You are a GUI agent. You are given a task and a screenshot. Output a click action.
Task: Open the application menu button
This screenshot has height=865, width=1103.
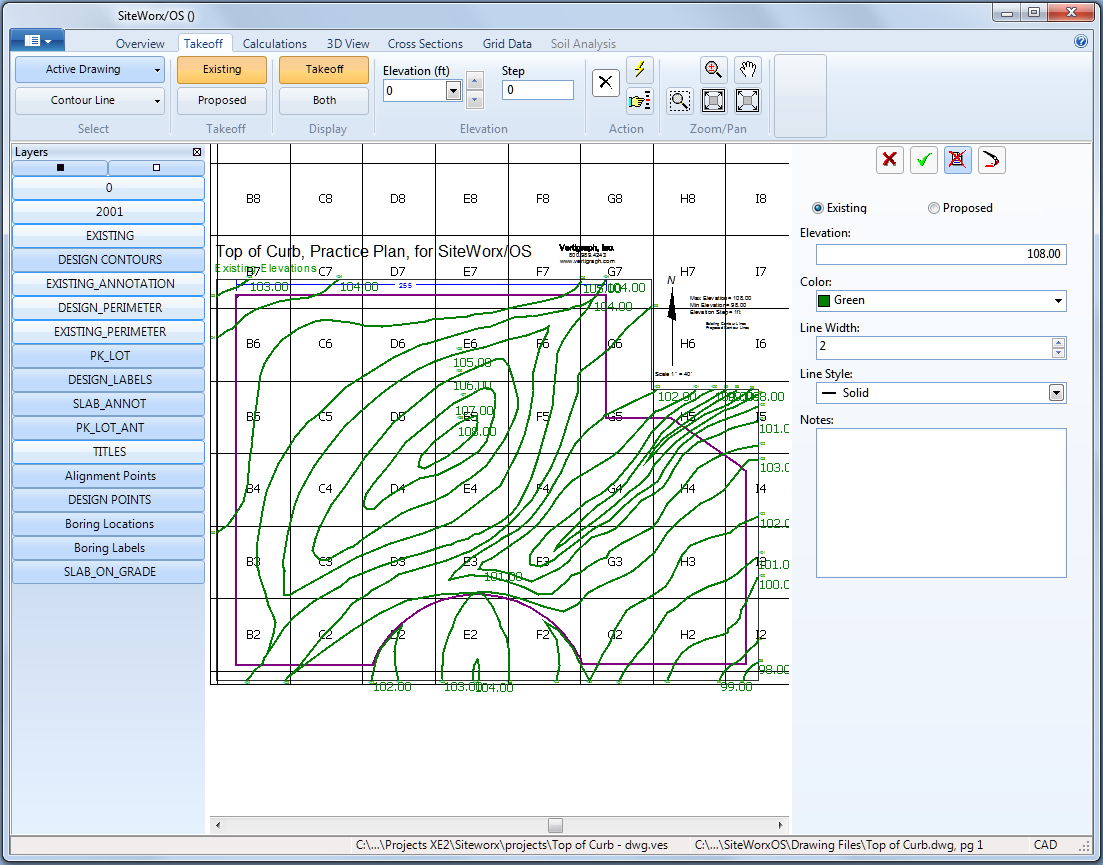pyautogui.click(x=37, y=41)
